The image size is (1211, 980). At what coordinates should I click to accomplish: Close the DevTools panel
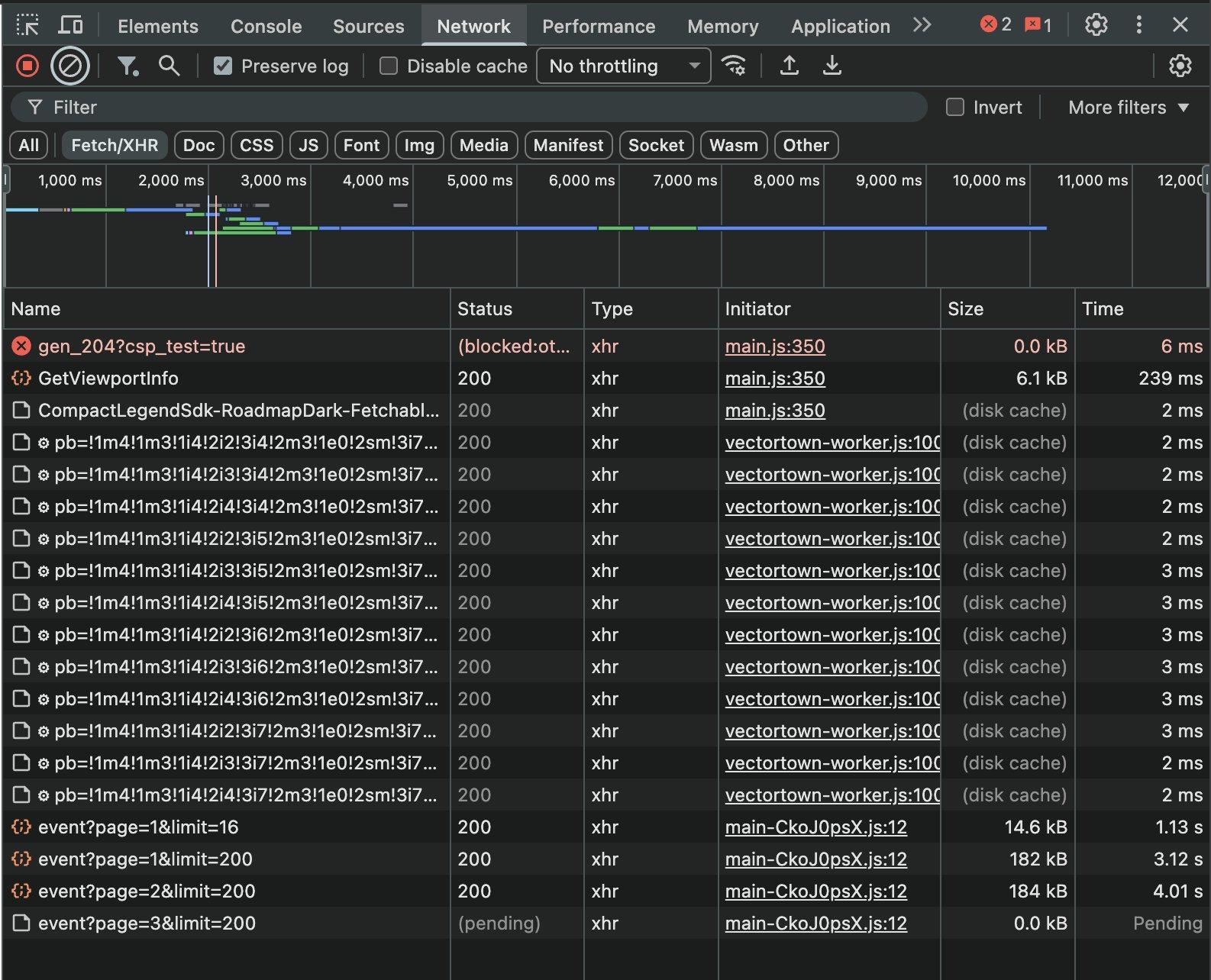click(1180, 25)
